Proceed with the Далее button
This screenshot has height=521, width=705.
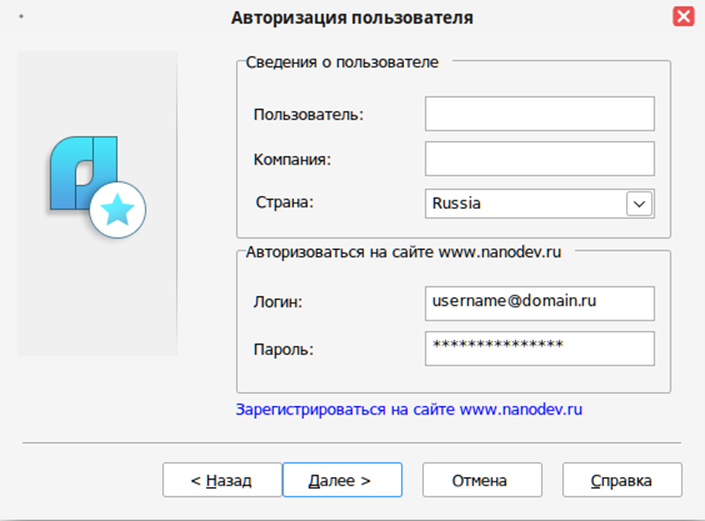pyautogui.click(x=342, y=480)
